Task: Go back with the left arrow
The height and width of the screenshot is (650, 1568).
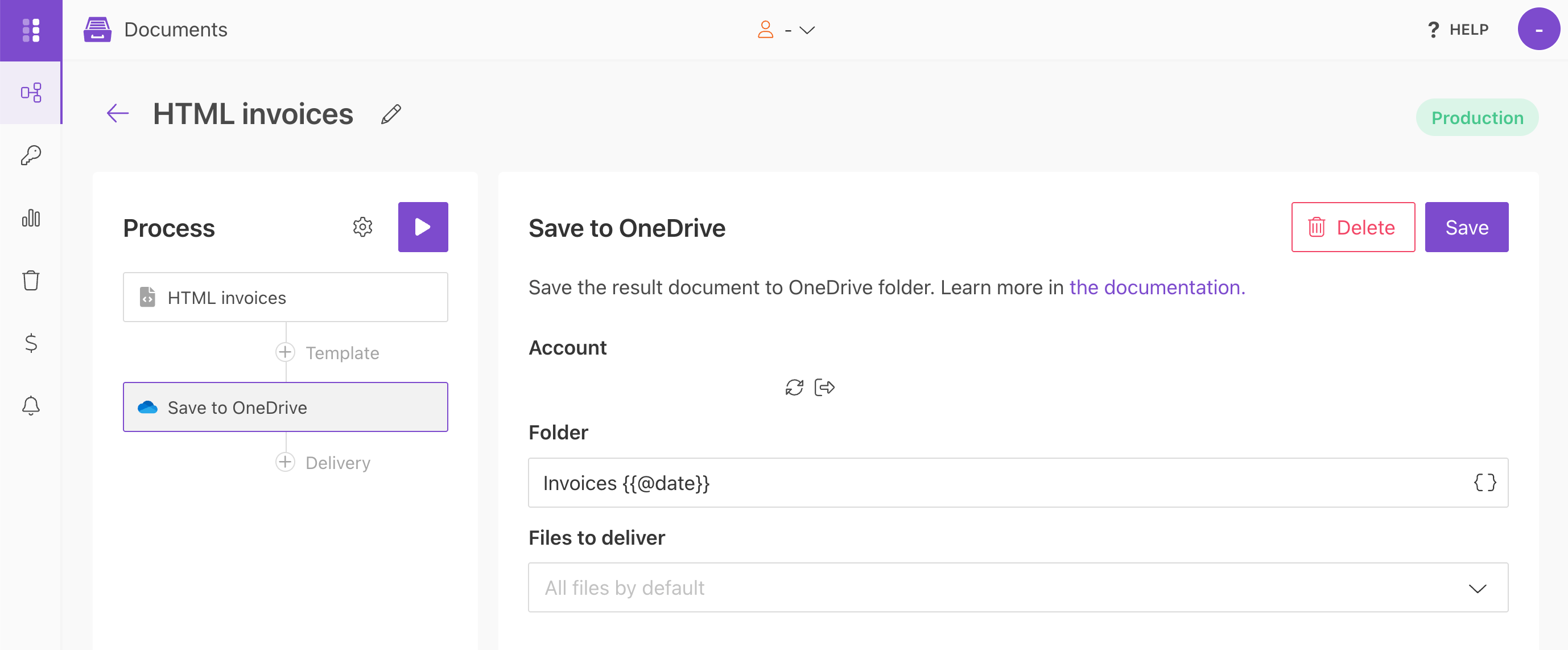Action: 118,113
